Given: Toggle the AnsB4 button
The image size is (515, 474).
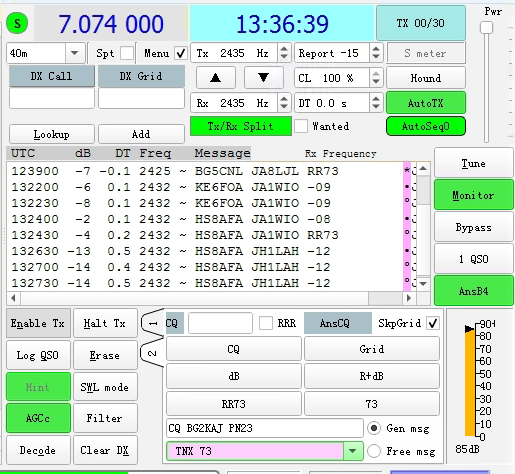Looking at the screenshot, I should (x=473, y=291).
